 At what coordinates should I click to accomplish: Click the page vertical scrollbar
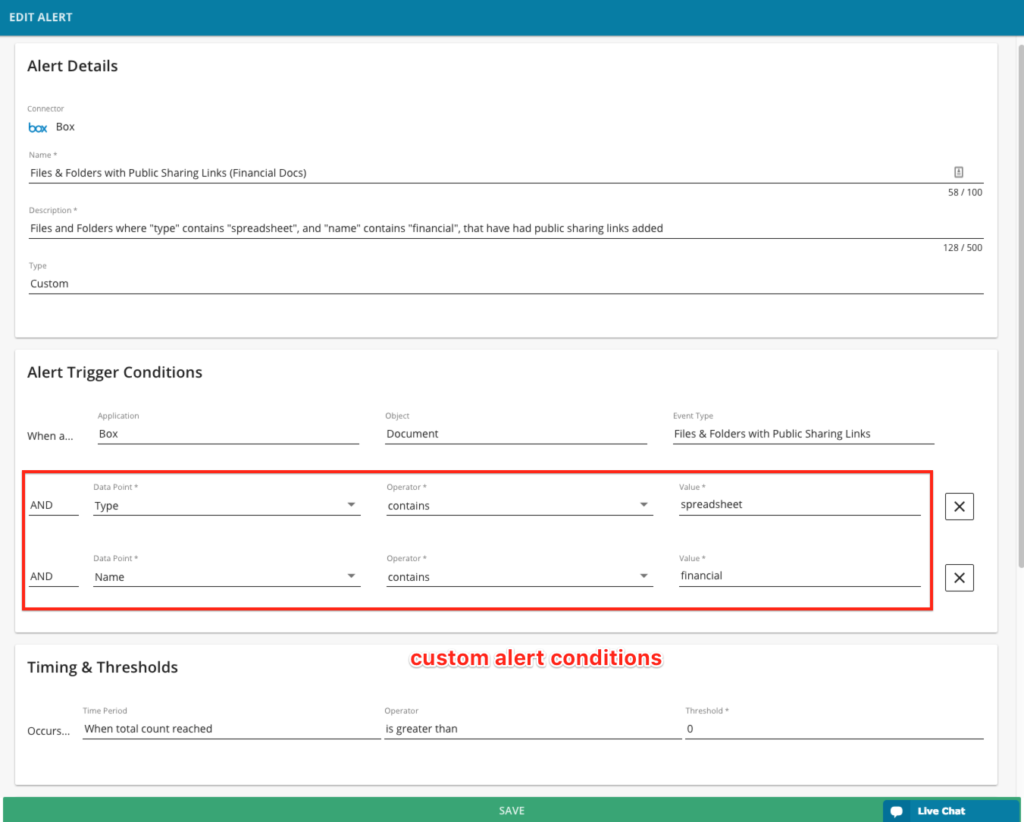click(1020, 307)
